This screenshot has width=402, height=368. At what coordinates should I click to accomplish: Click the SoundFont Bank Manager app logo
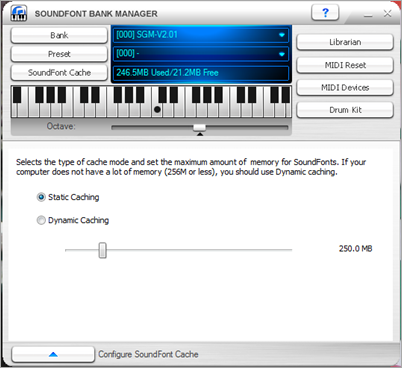coord(19,13)
